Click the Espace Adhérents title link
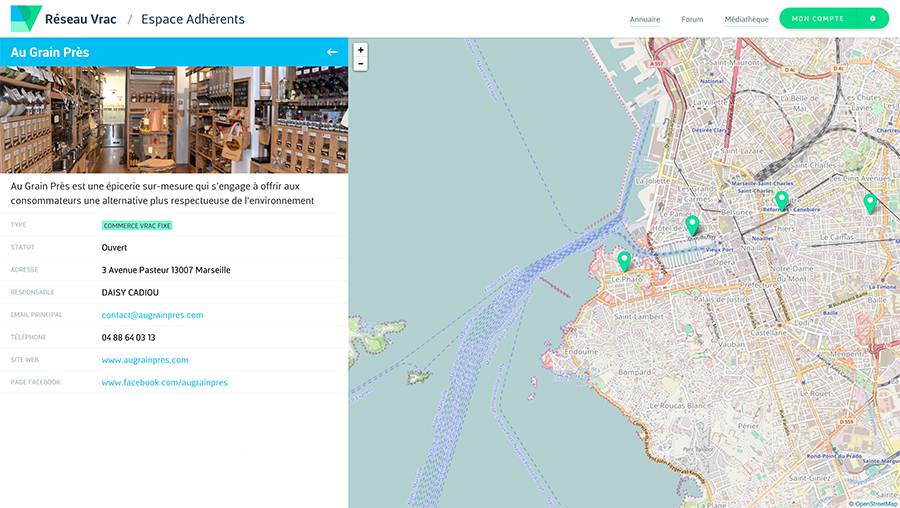This screenshot has width=900, height=508. point(193,19)
